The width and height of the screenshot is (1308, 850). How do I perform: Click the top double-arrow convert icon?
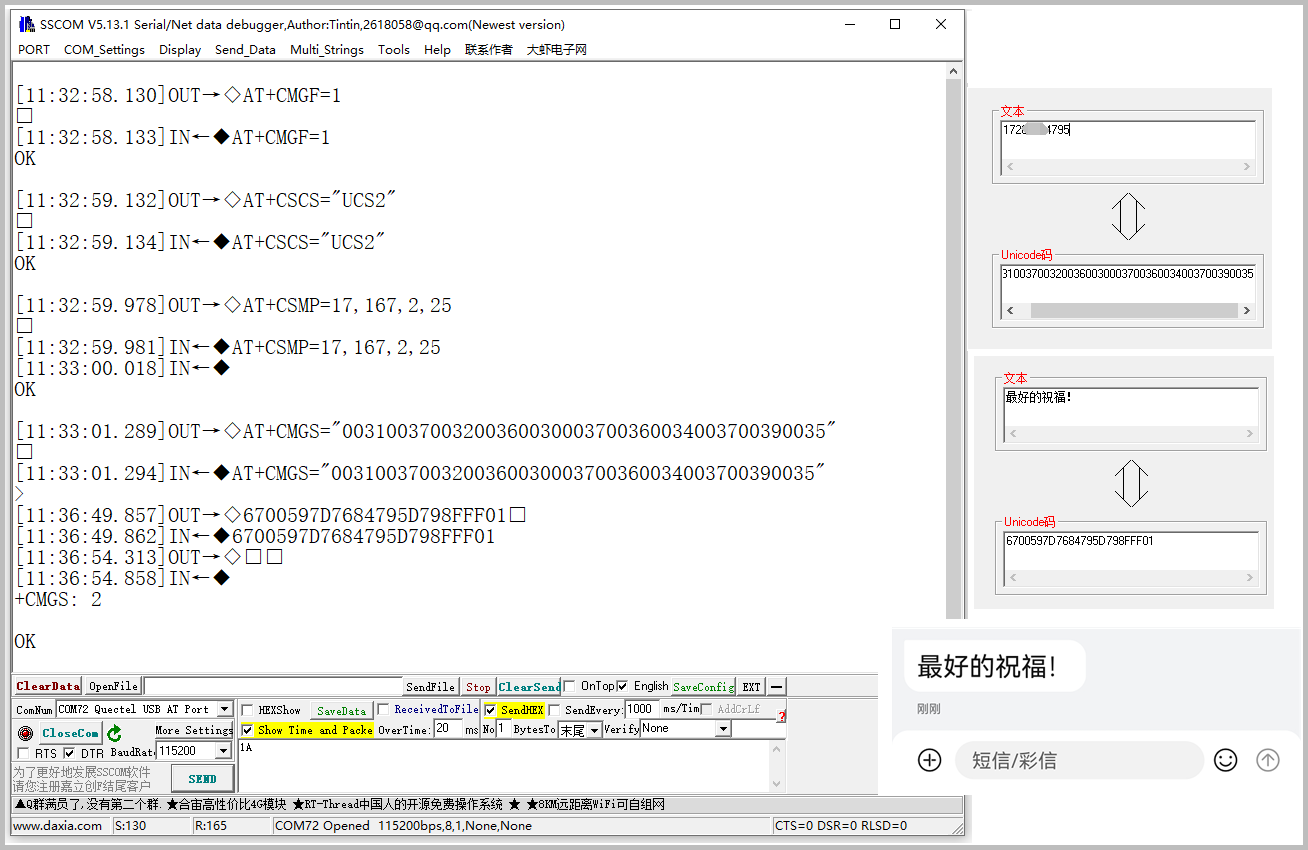(x=1128, y=216)
